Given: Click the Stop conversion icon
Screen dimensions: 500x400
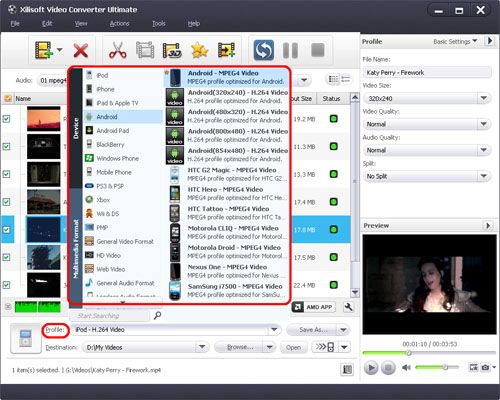Looking at the screenshot, I should click(x=318, y=50).
